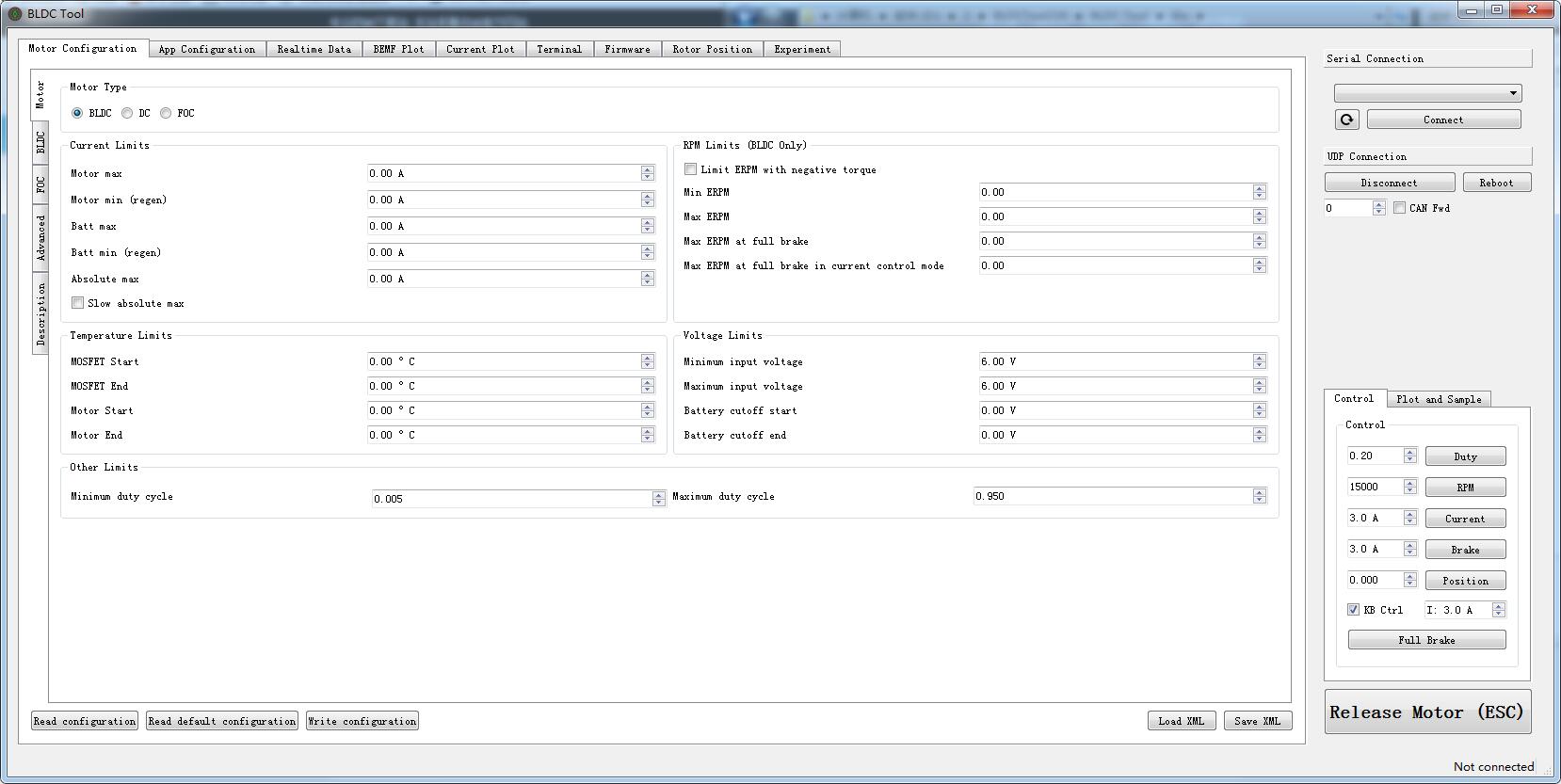Select BLDC motor type
This screenshot has height=784, width=1561.
tap(77, 113)
